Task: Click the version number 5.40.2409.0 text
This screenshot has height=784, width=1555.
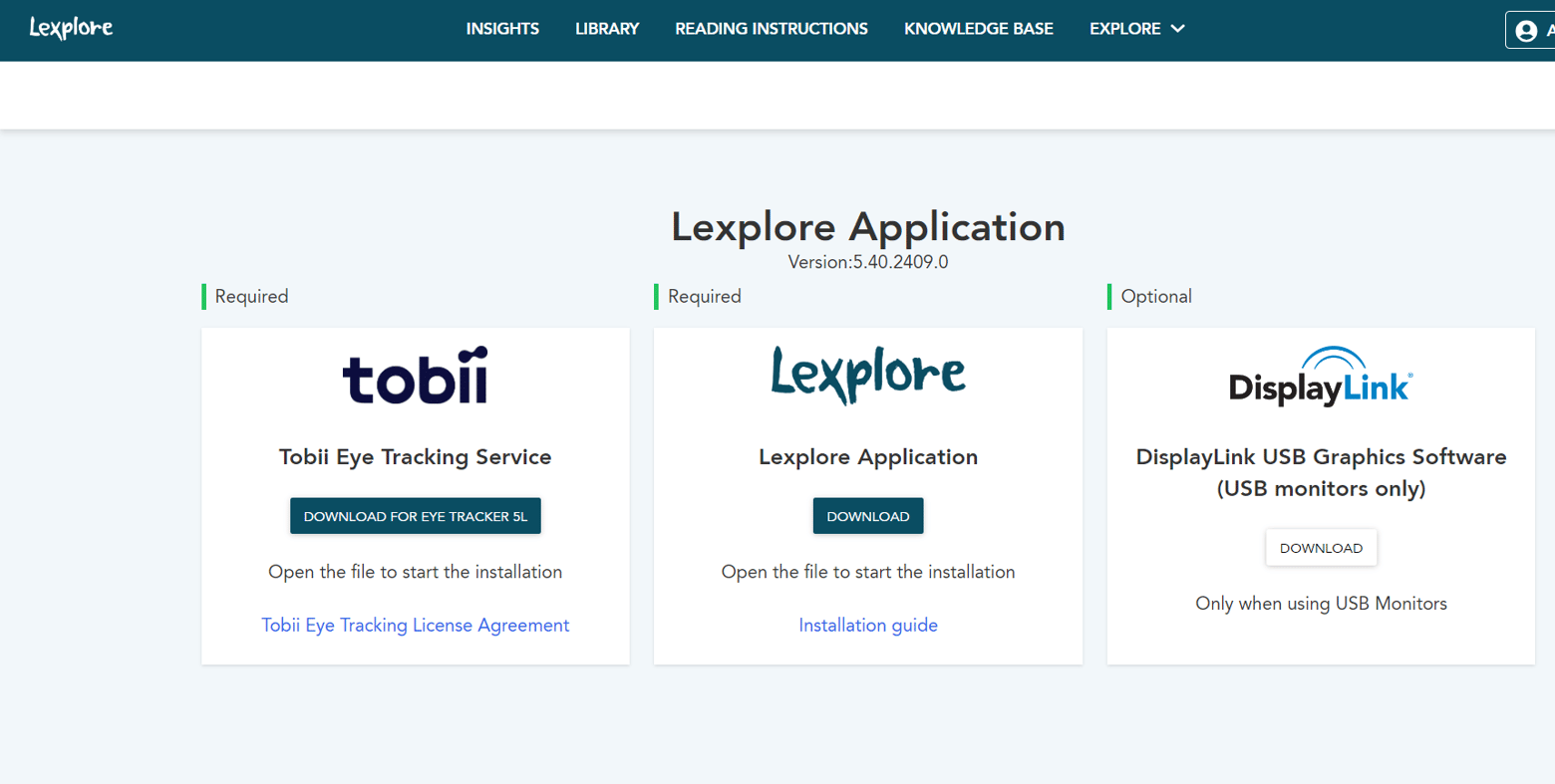Action: (x=899, y=262)
